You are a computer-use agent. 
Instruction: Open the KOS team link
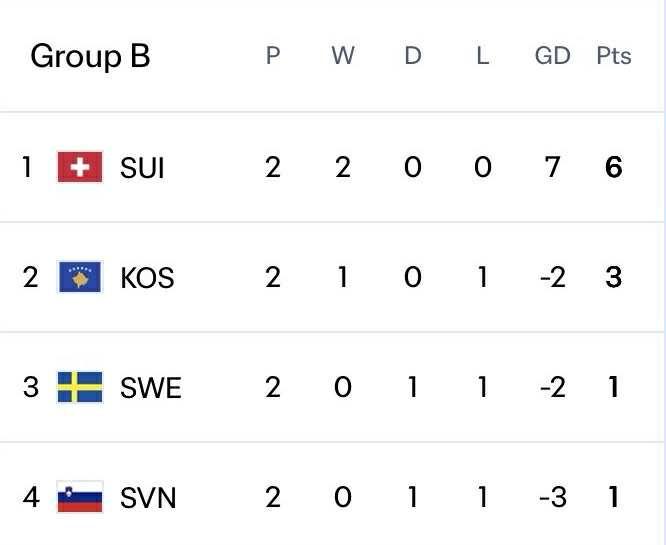[147, 278]
